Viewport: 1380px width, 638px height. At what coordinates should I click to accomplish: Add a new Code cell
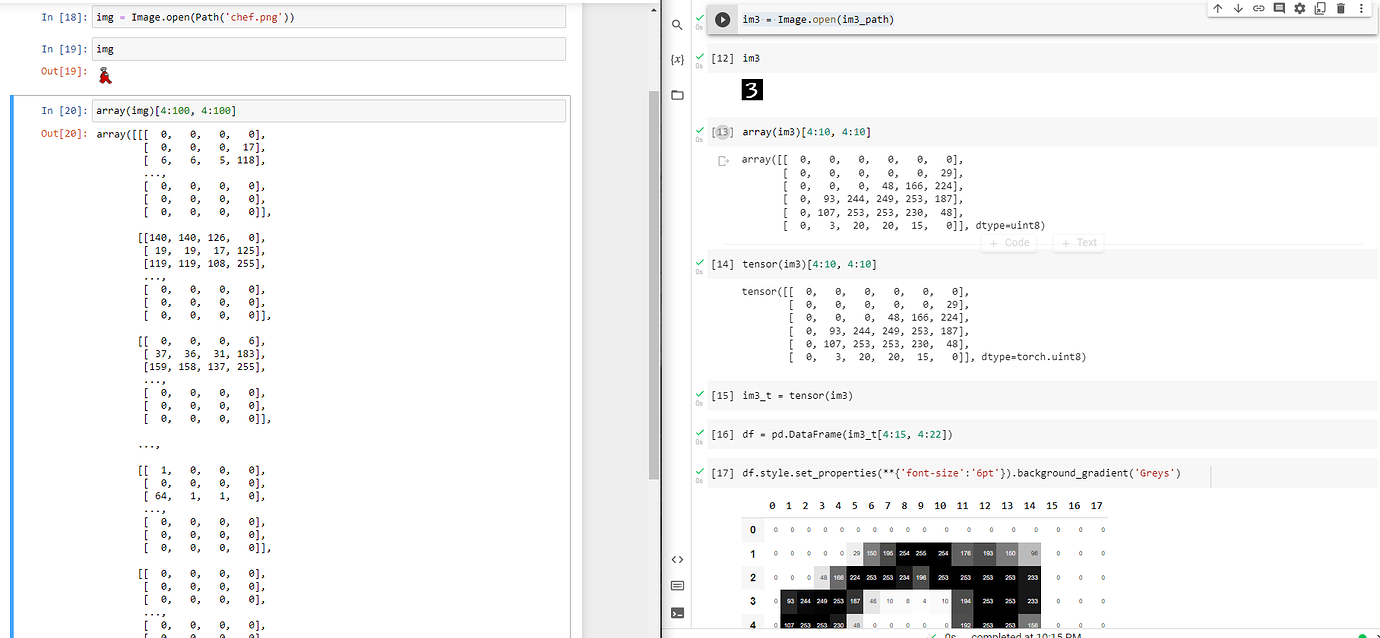tap(1008, 242)
